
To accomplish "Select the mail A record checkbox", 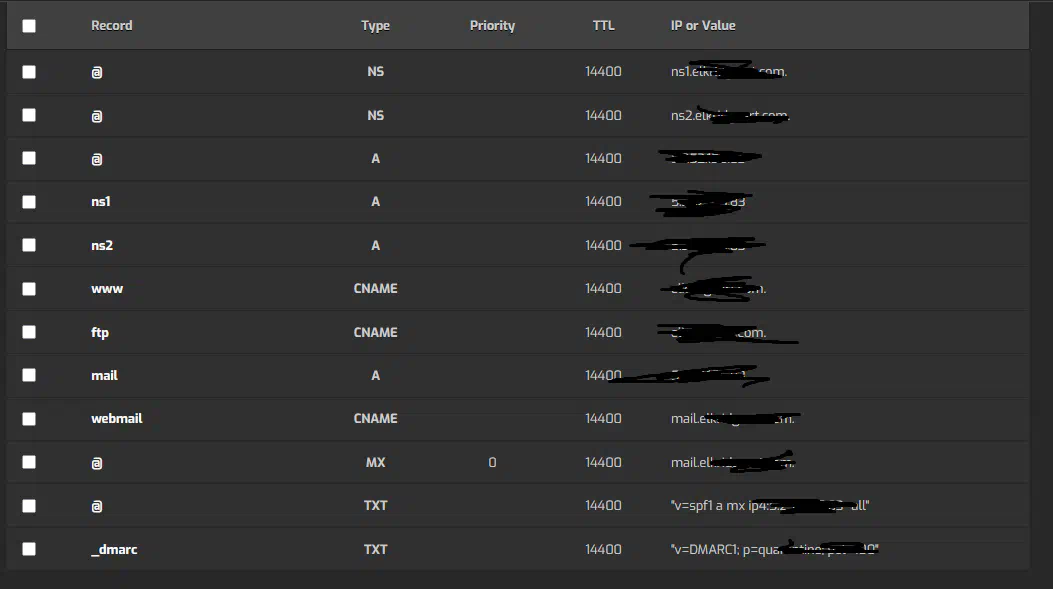I will click(29, 375).
